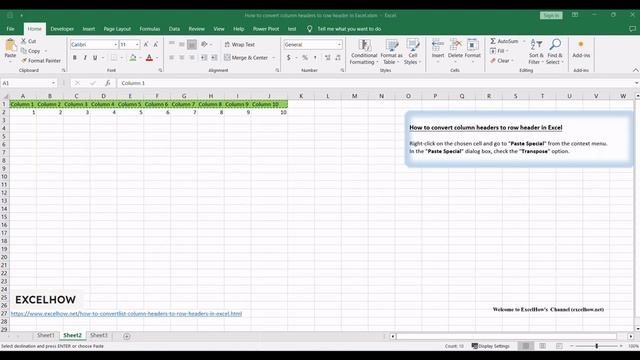Click Display Settings in status bar
This screenshot has width=640, height=360.
pyautogui.click(x=491, y=346)
